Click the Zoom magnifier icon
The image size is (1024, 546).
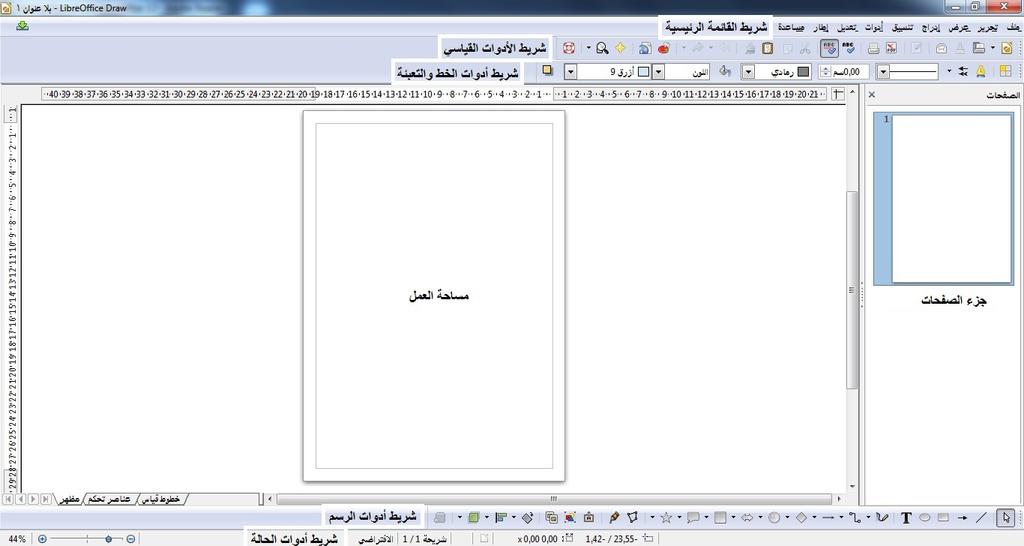[x=602, y=48]
